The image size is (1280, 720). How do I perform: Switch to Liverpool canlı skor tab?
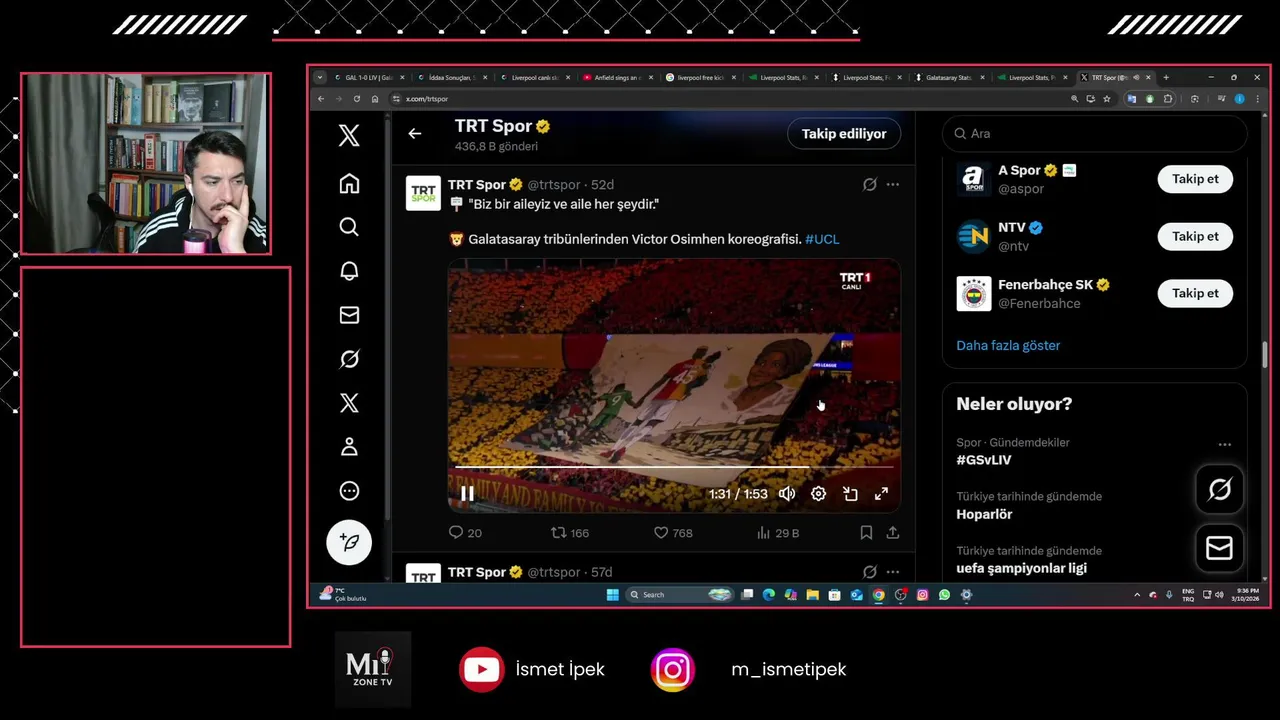point(535,77)
